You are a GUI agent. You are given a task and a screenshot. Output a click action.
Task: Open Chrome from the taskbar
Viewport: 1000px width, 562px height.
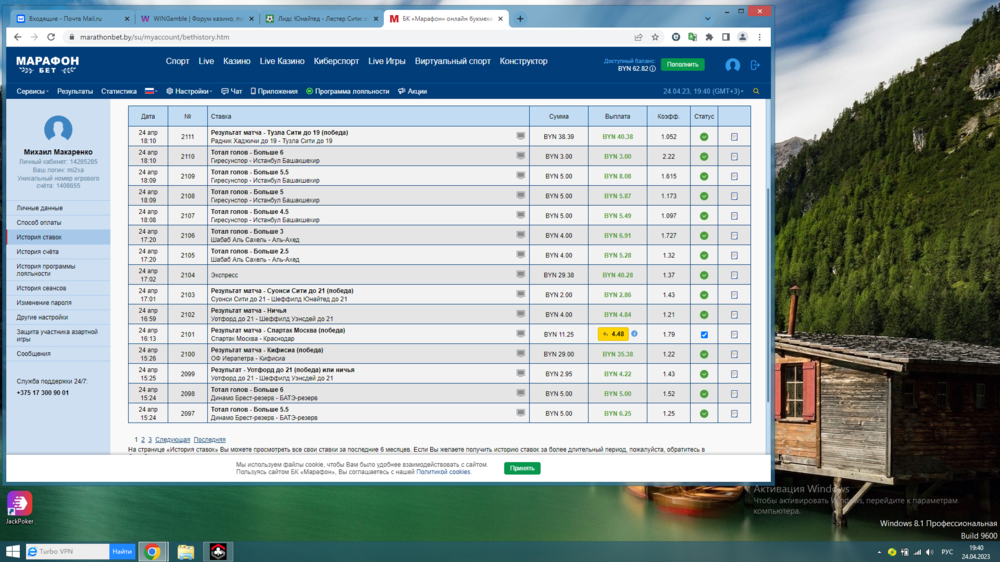(152, 551)
